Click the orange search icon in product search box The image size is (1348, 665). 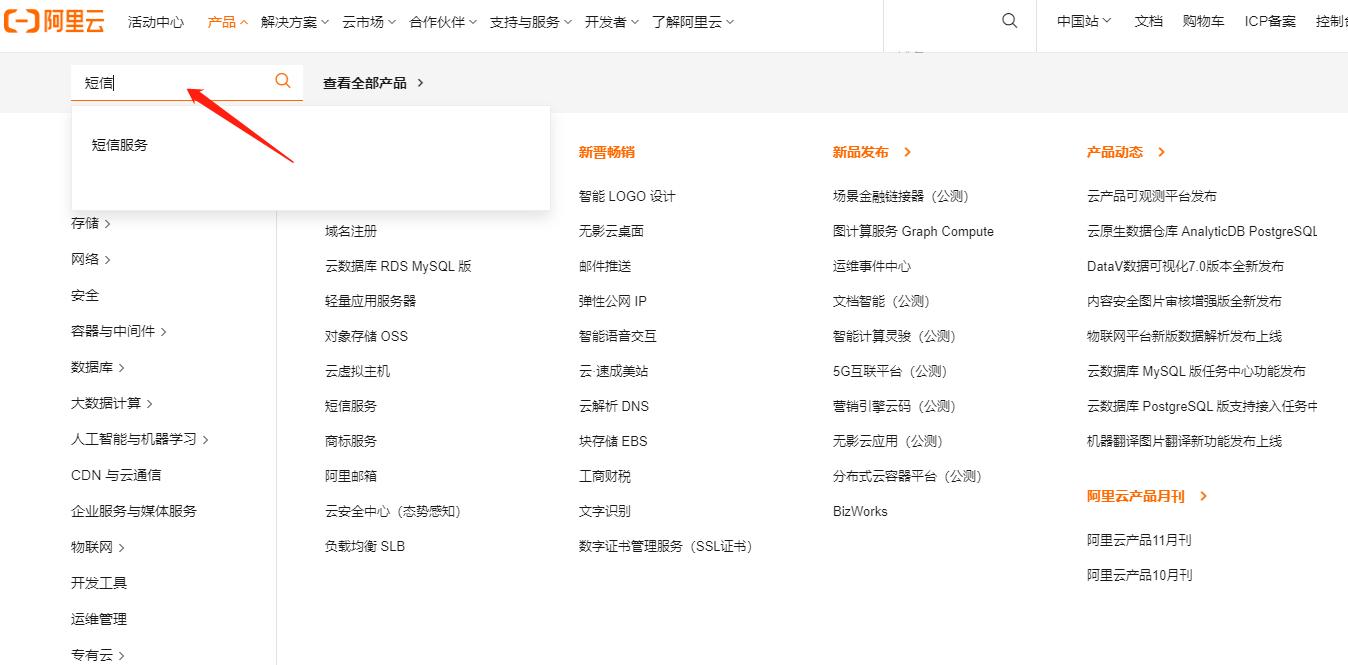pos(282,81)
